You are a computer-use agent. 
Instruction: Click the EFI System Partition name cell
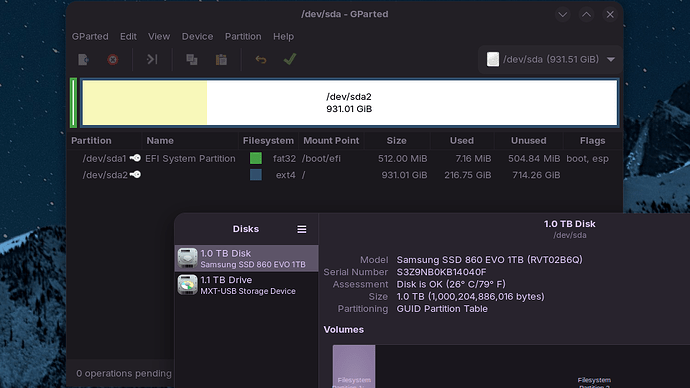click(x=190, y=158)
